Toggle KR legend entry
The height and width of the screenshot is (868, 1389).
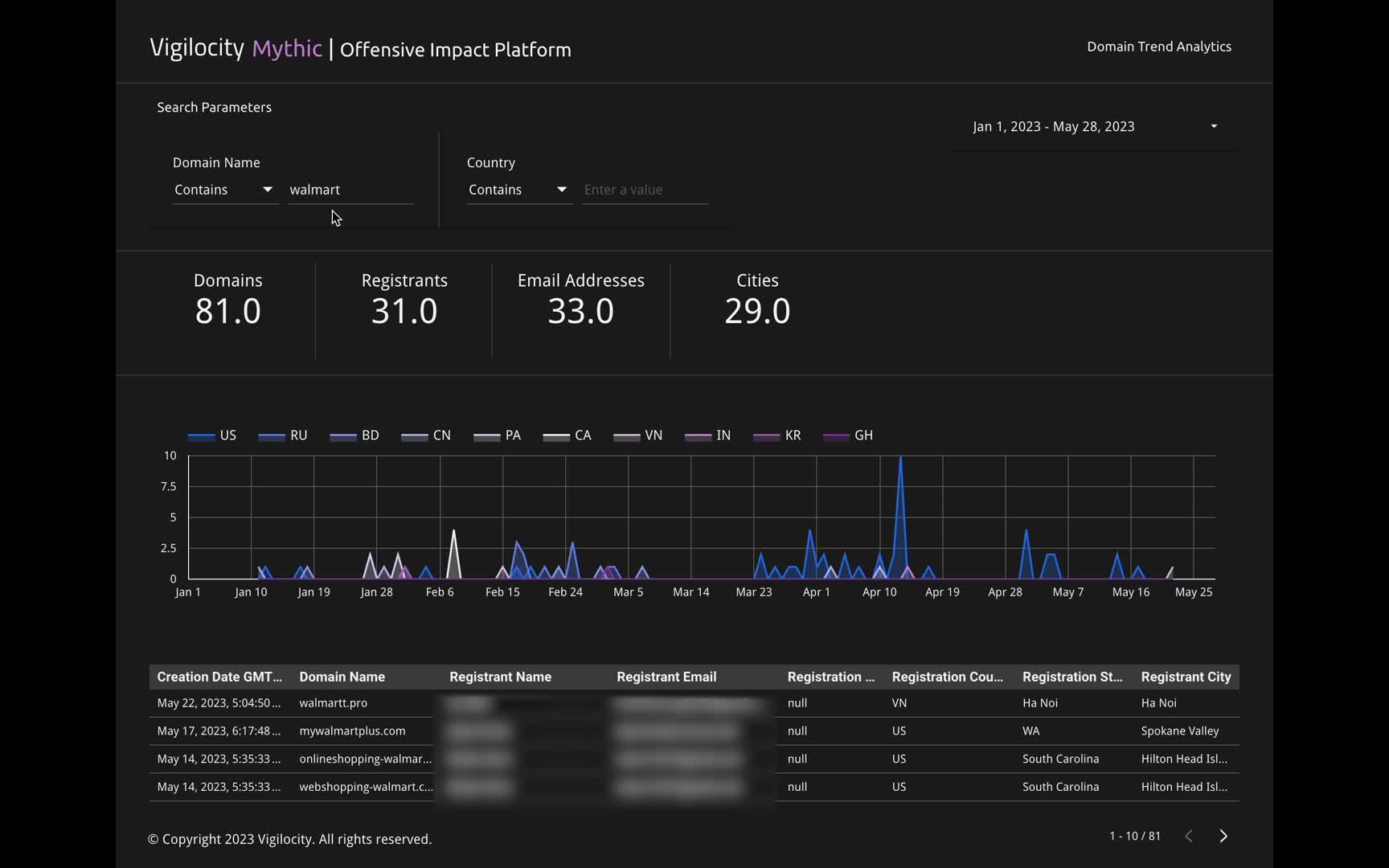777,436
